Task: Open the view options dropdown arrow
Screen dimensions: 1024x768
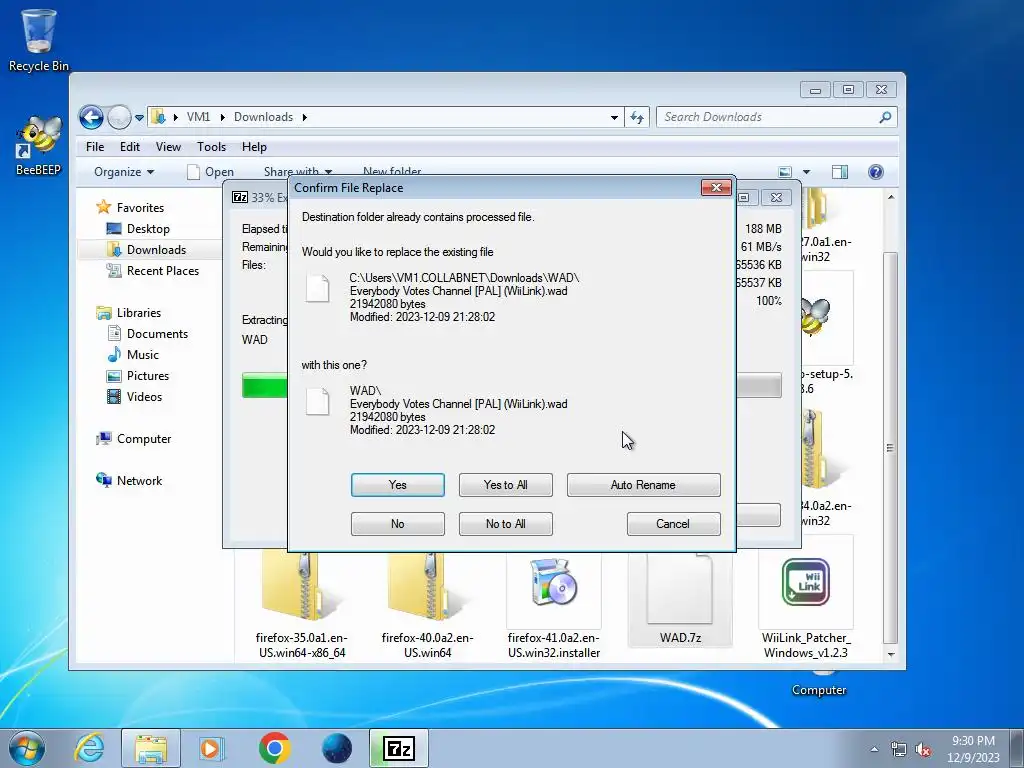Action: point(807,172)
